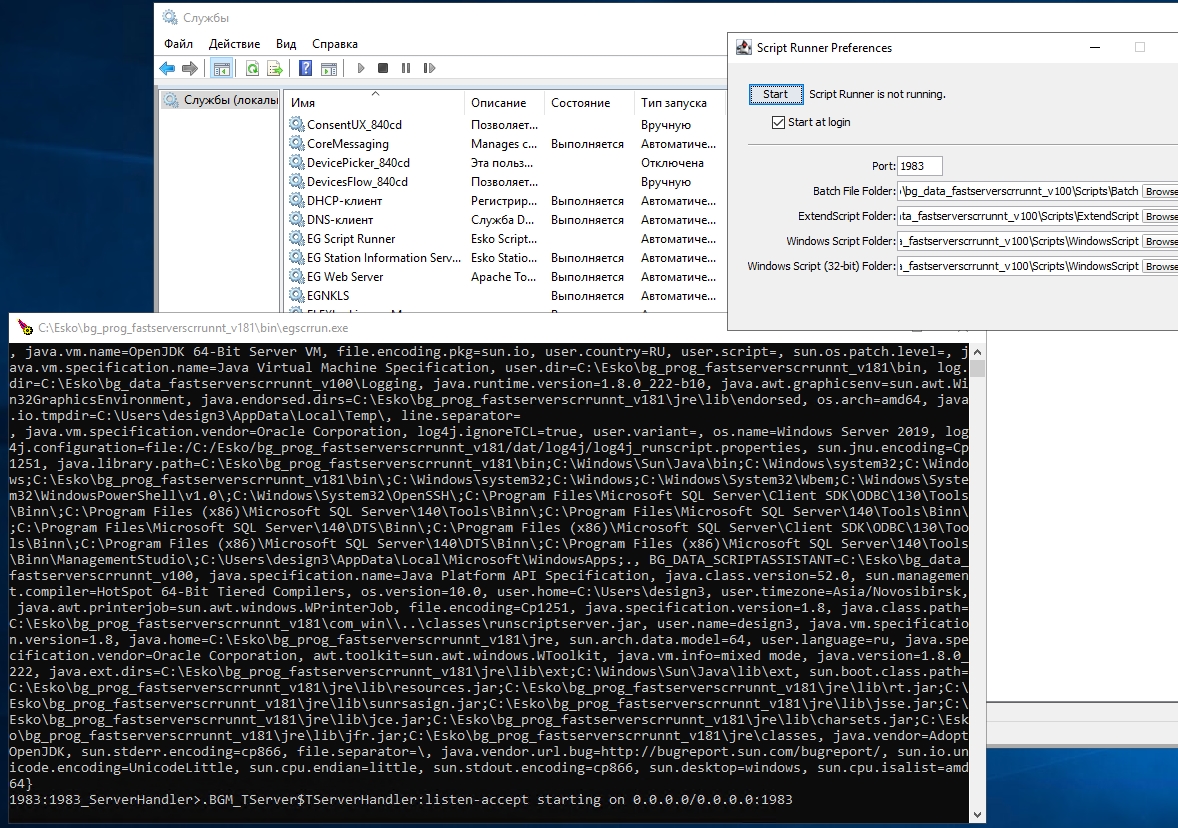The height and width of the screenshot is (828, 1178).
Task: Click the pause service icon in the toolbar
Action: pos(407,68)
